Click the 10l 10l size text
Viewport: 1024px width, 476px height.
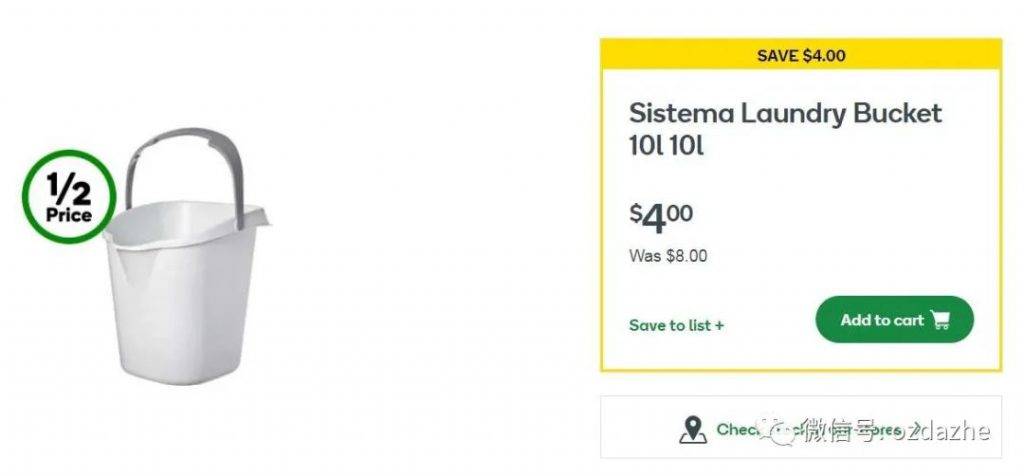(x=667, y=146)
